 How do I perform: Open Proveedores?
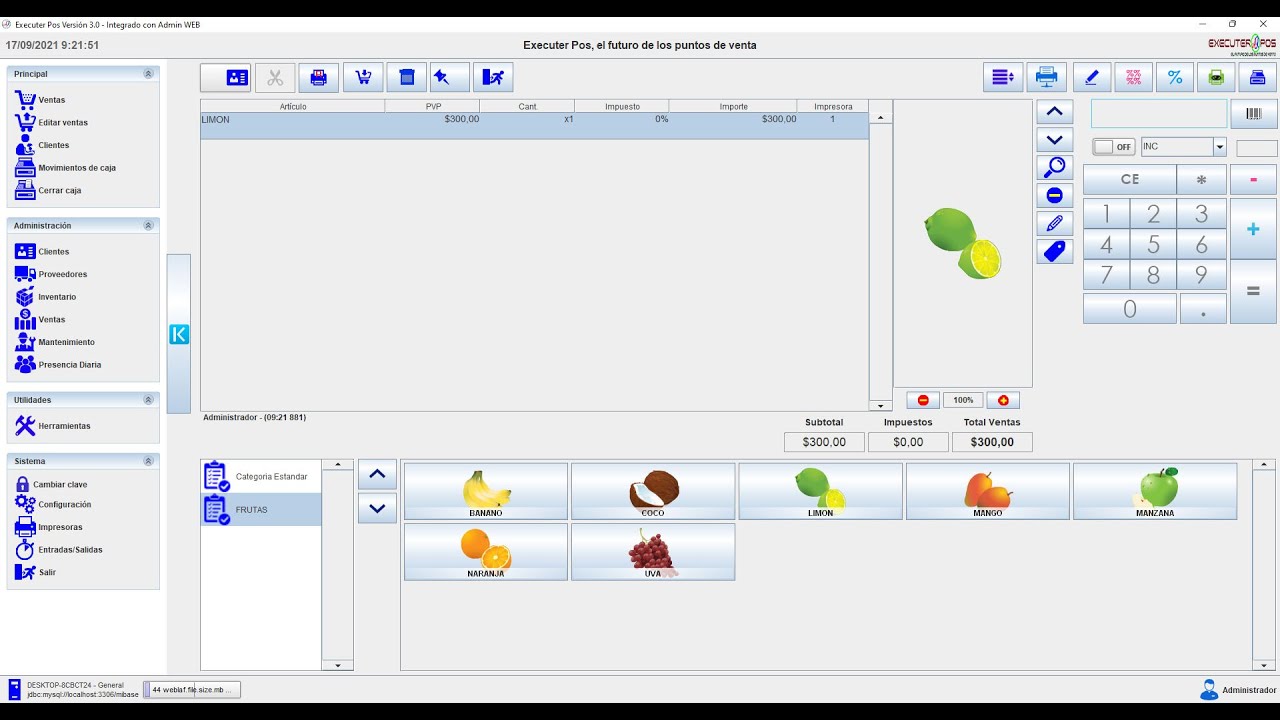coord(51,274)
